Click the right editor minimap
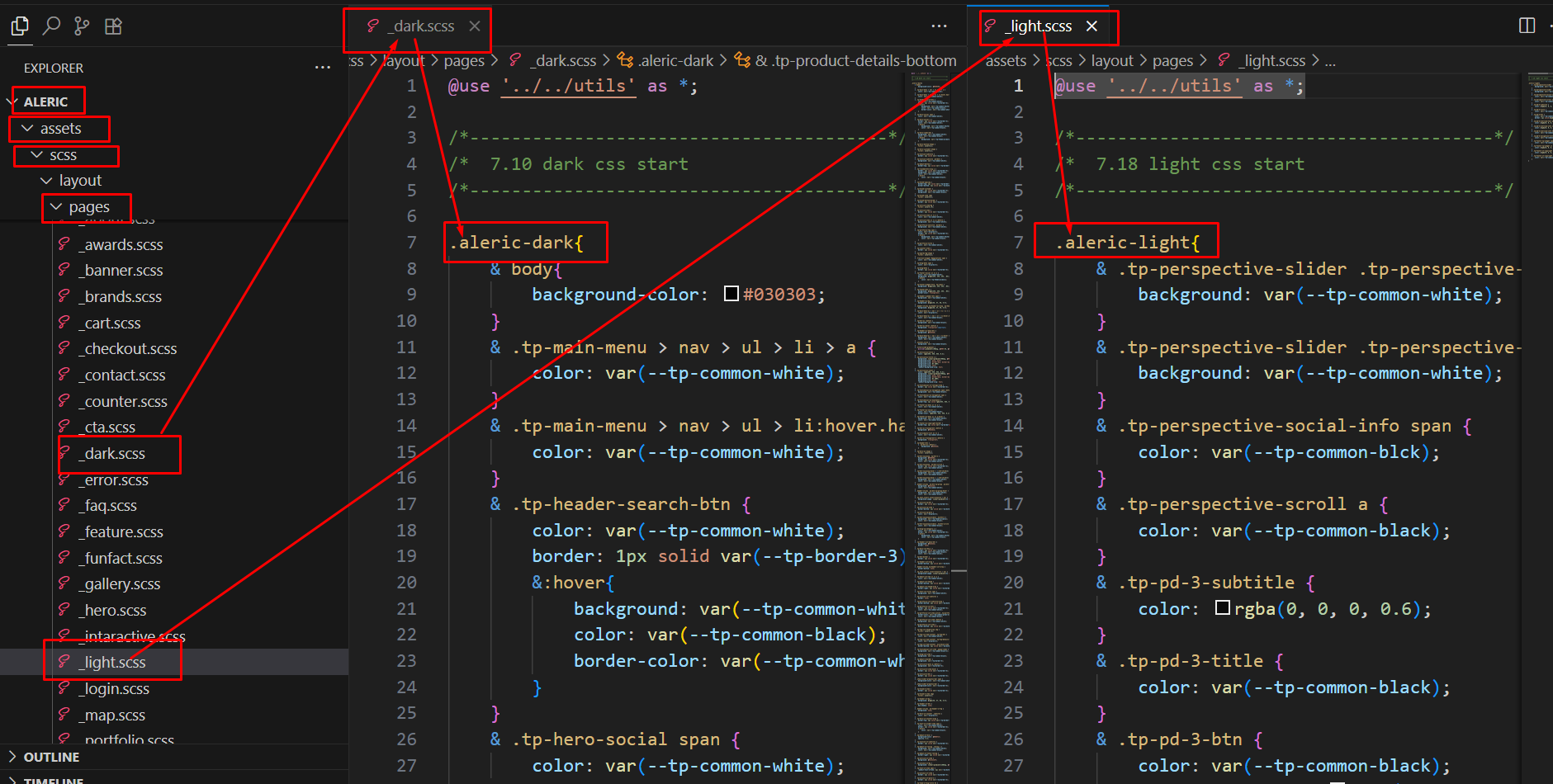The image size is (1553, 784). coord(1539,116)
